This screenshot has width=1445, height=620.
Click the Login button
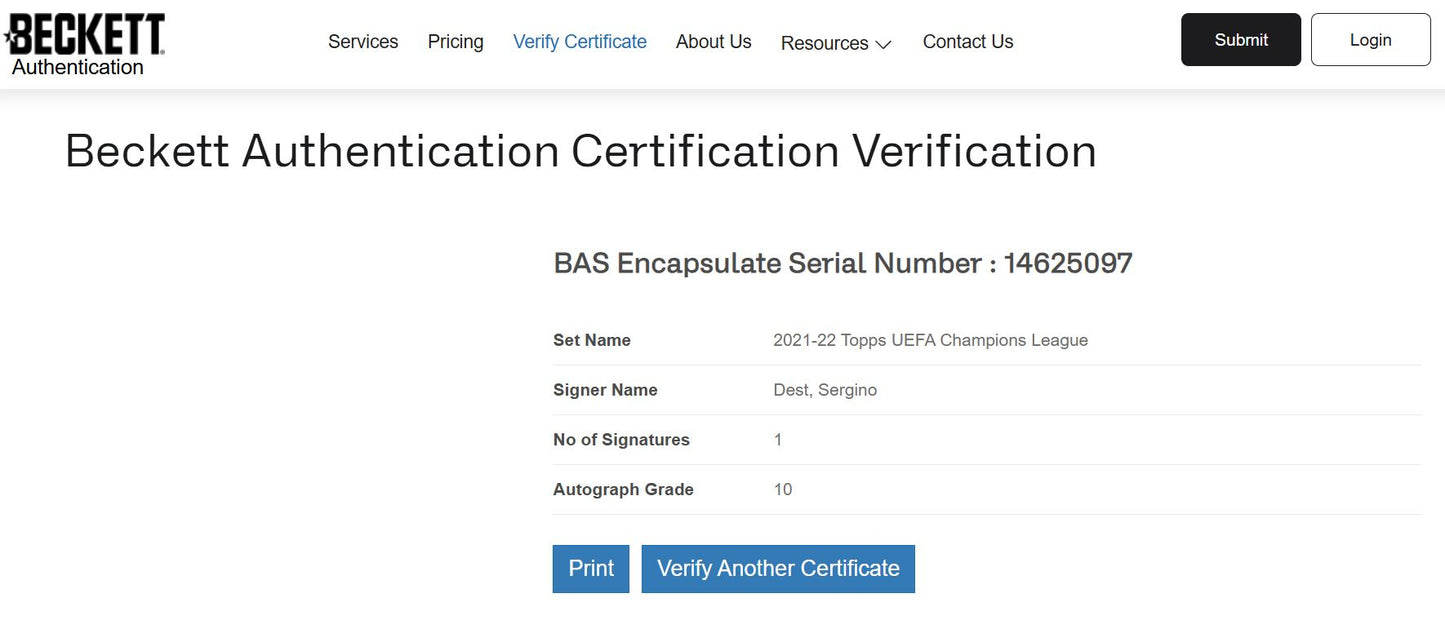click(x=1370, y=40)
